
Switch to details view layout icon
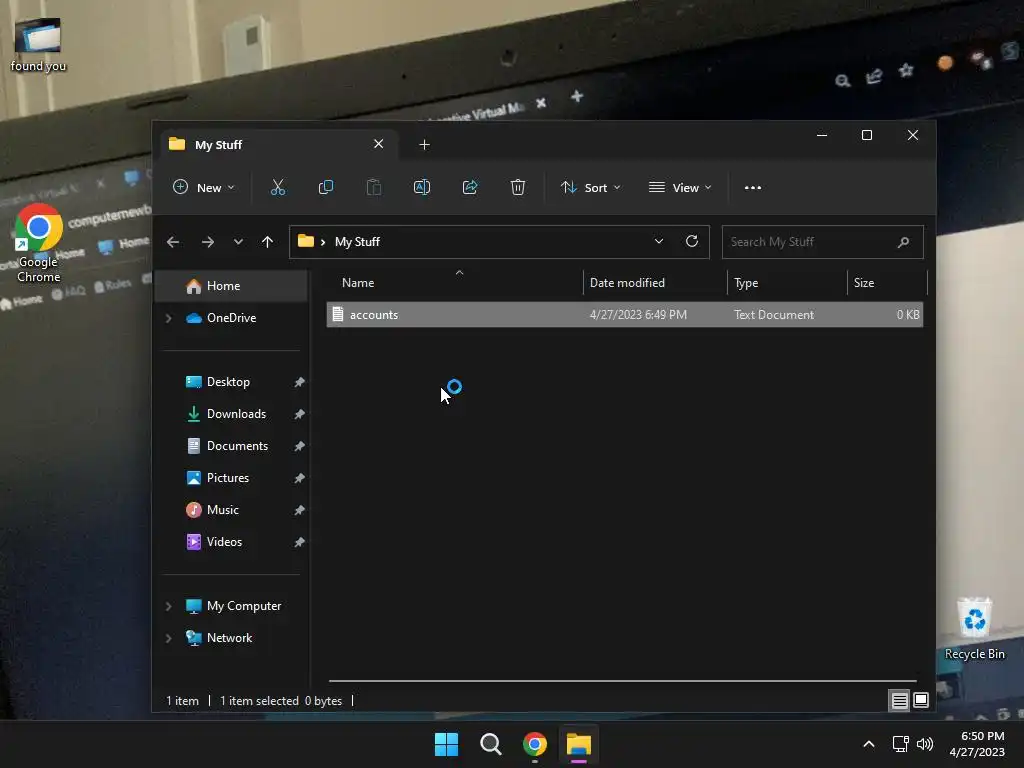tap(899, 701)
